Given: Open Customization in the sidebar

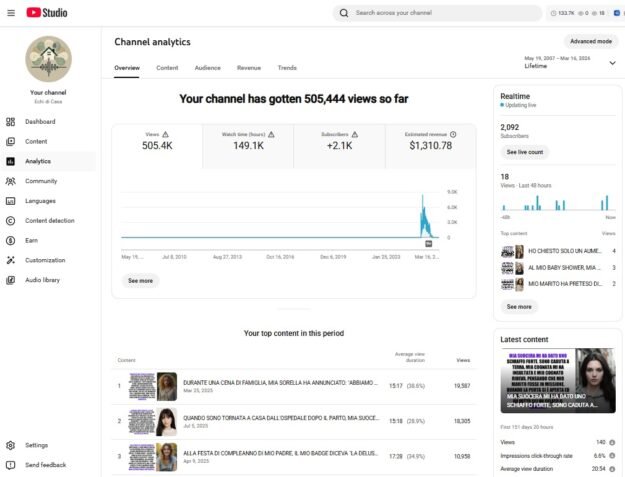Looking at the screenshot, I should click(x=45, y=260).
